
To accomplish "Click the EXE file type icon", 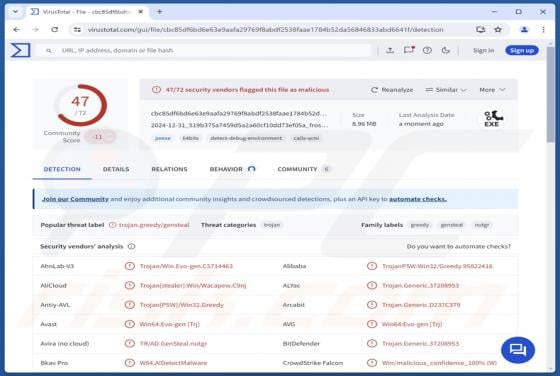I will 493,119.
